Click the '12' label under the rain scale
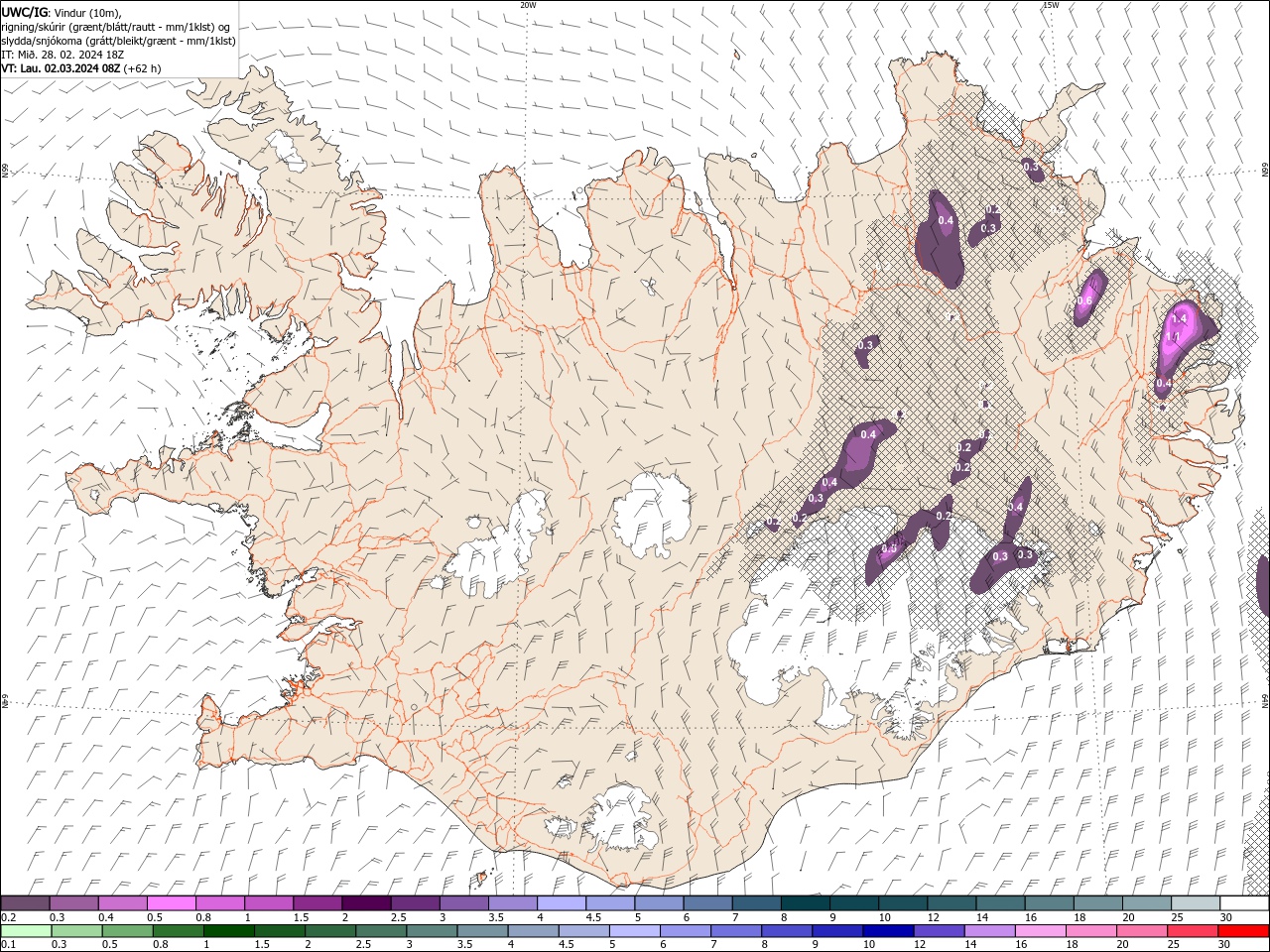The width and height of the screenshot is (1270, 952). point(920,945)
